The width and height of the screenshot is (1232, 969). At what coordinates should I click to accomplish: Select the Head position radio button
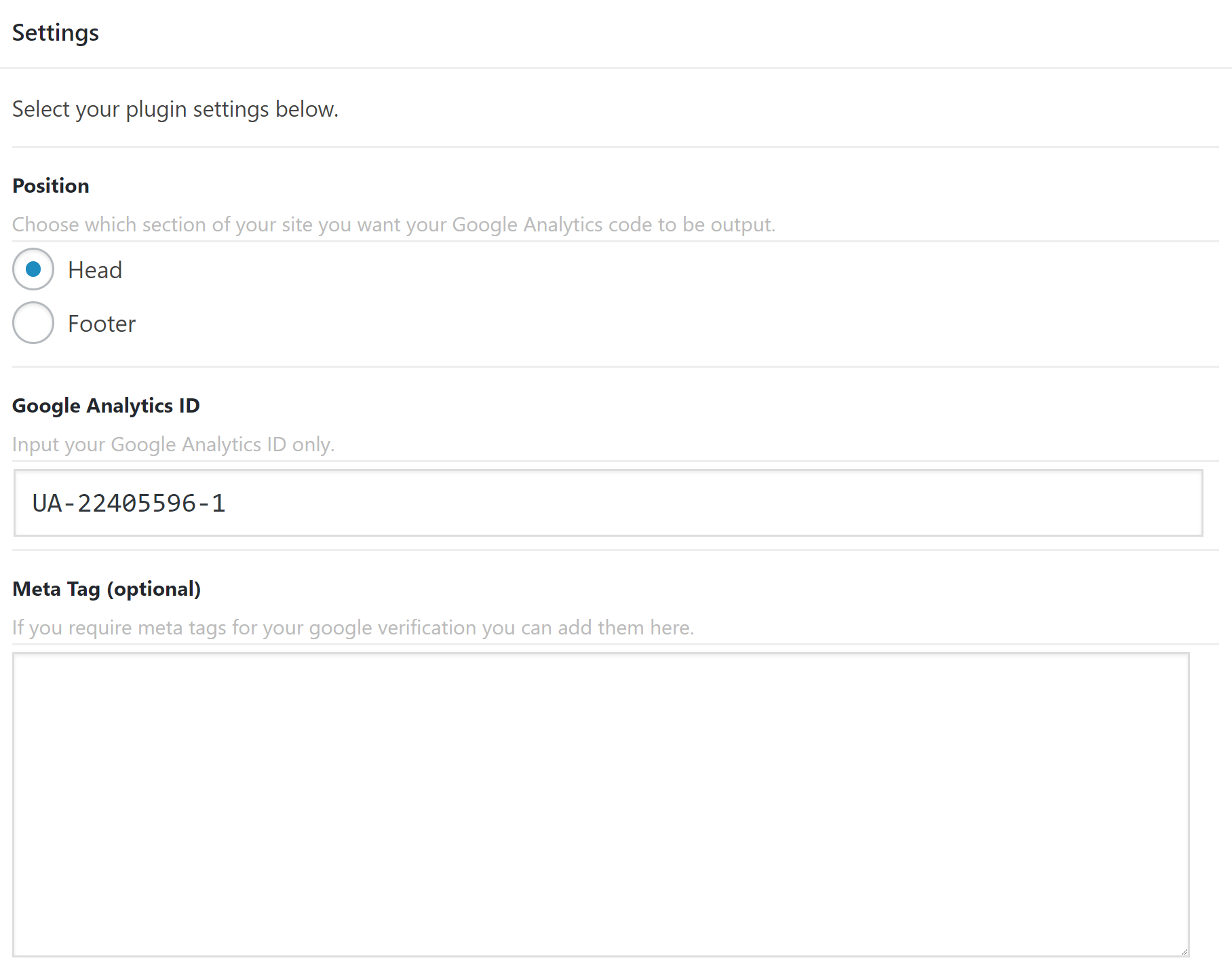tap(33, 269)
